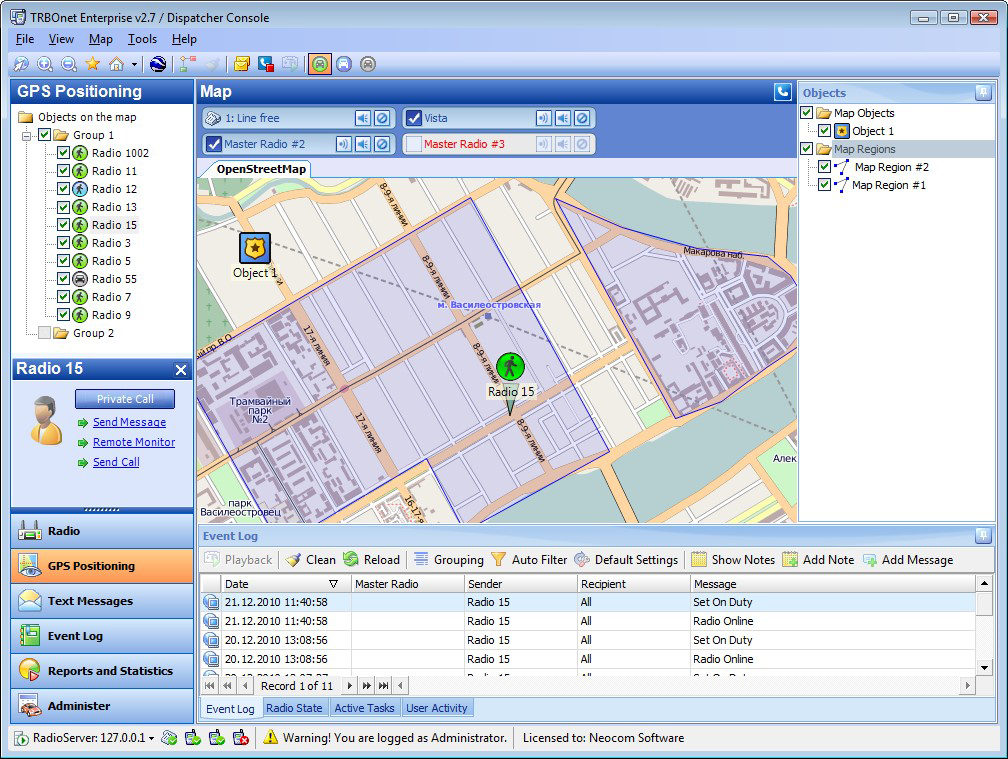Toggle the blue car filter toolbar icon

click(x=344, y=64)
